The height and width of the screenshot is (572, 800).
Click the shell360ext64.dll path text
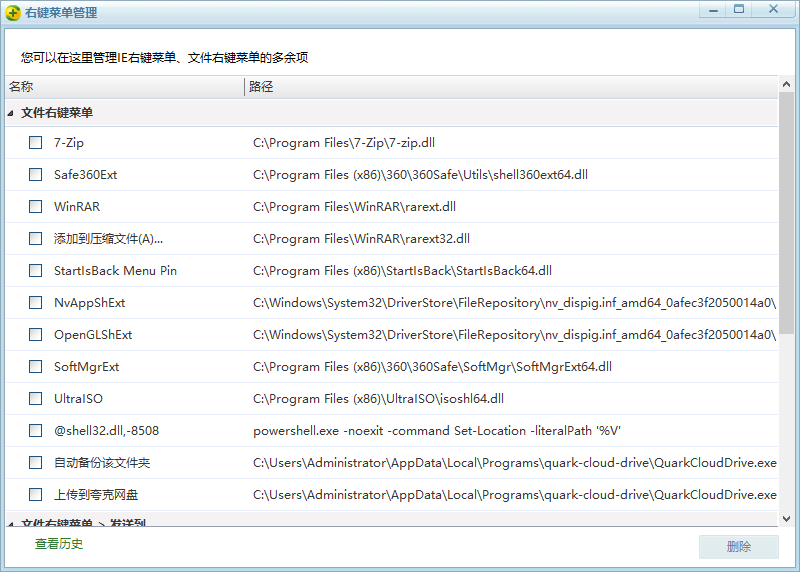tap(420, 175)
